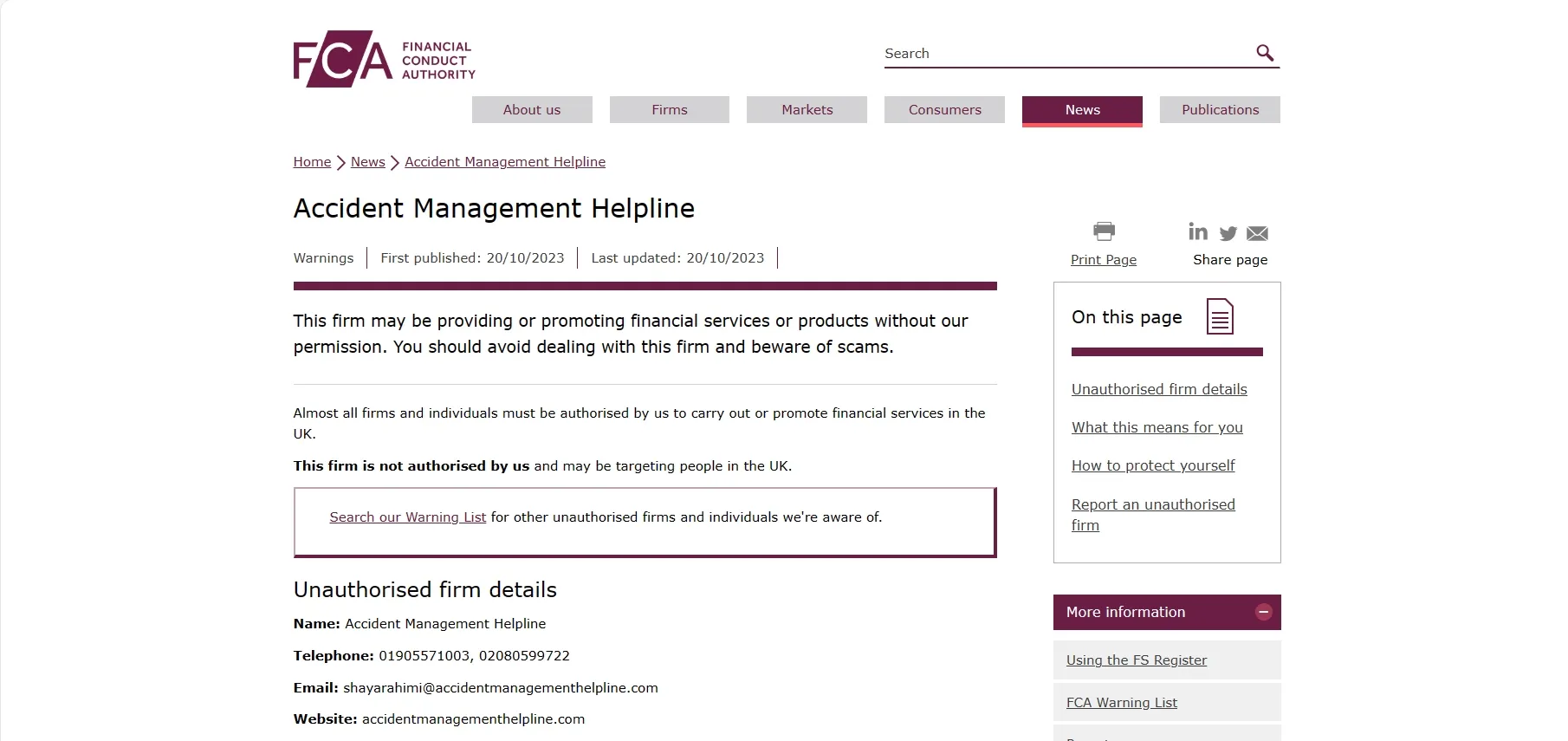Jump to How to protect yourself
The image size is (1568, 741).
(1153, 466)
